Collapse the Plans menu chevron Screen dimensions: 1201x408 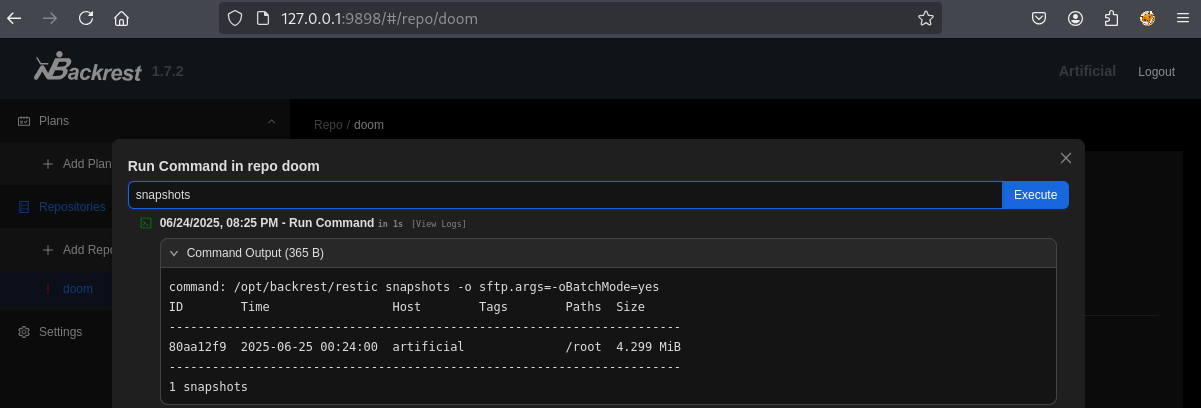[x=271, y=121]
